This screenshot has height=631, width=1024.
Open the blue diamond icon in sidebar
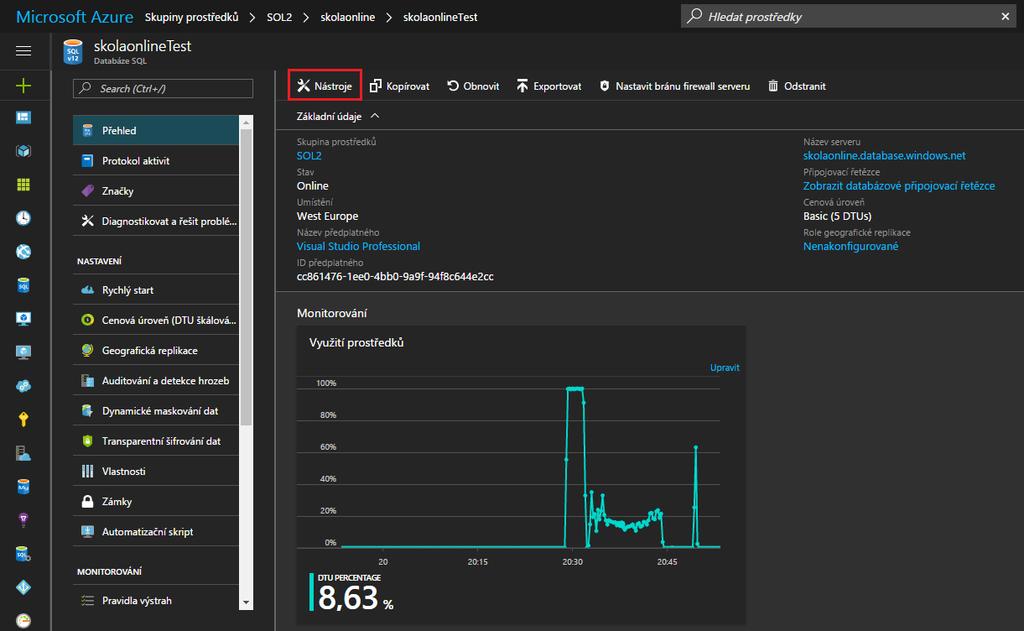click(x=24, y=587)
